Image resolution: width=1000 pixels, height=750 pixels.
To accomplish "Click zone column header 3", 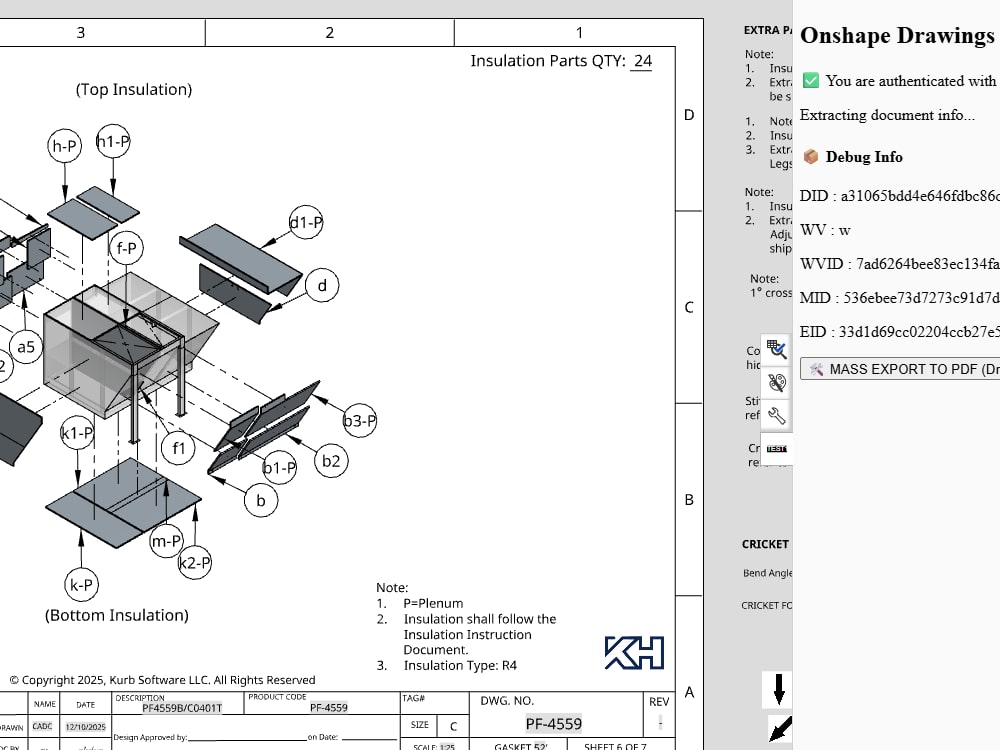I will [x=80, y=33].
